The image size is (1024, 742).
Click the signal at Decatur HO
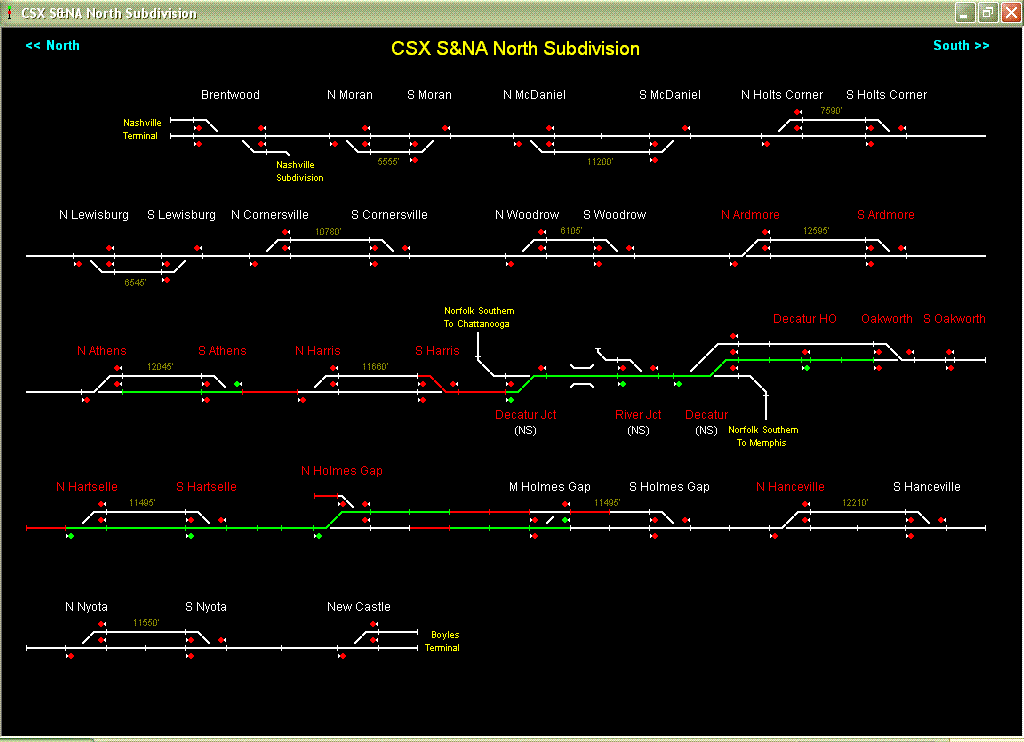click(805, 352)
